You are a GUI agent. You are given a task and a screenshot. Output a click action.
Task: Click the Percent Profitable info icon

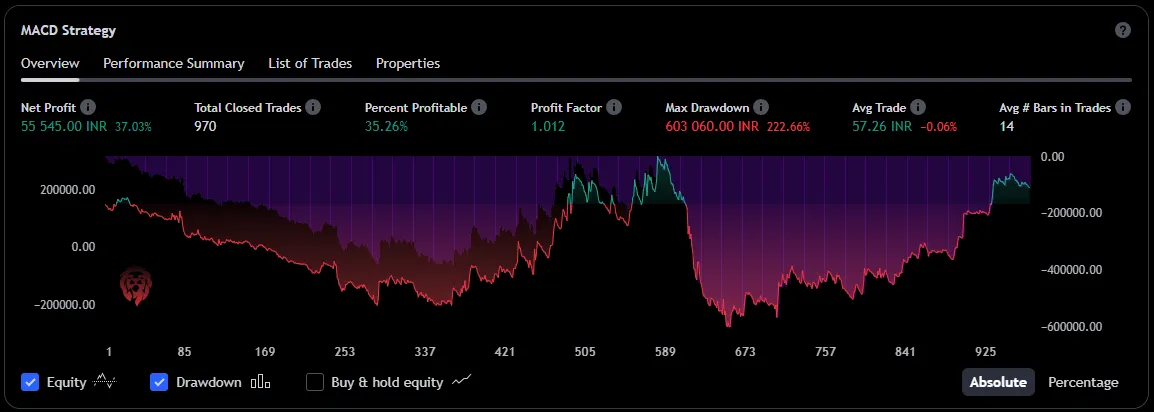(479, 107)
